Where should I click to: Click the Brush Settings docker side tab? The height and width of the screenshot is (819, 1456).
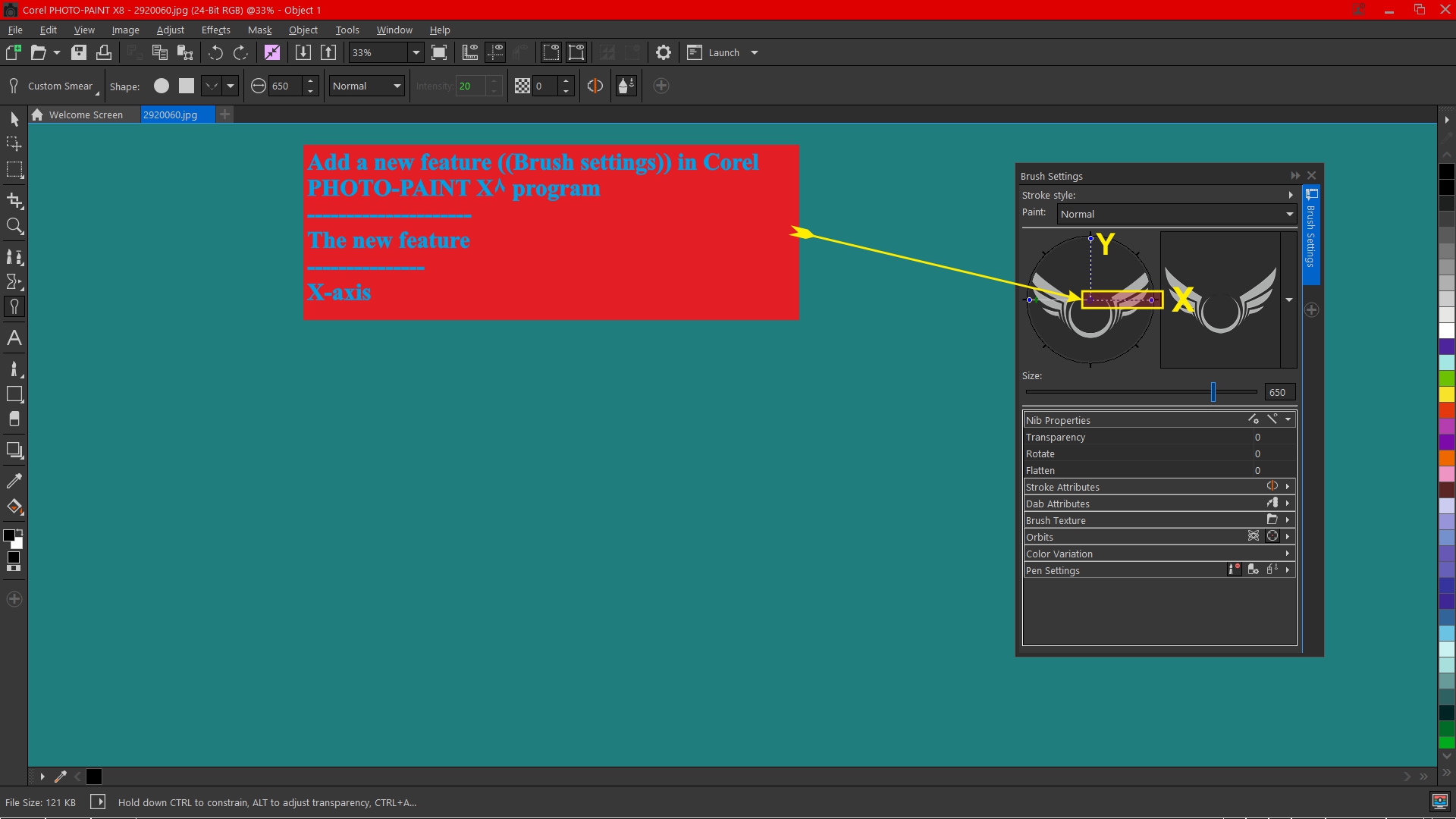(1311, 235)
